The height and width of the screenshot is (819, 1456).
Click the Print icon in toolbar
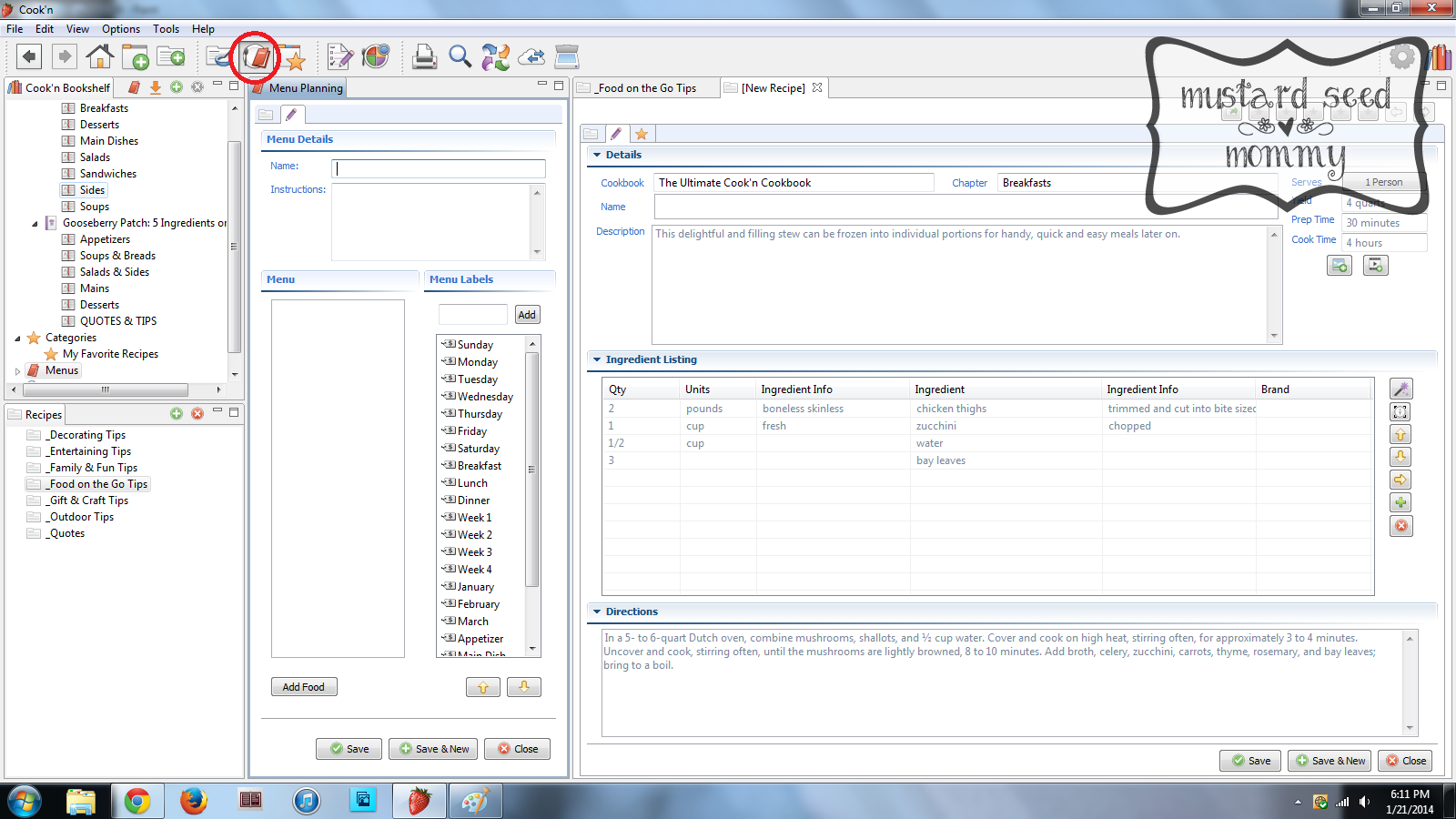424,57
